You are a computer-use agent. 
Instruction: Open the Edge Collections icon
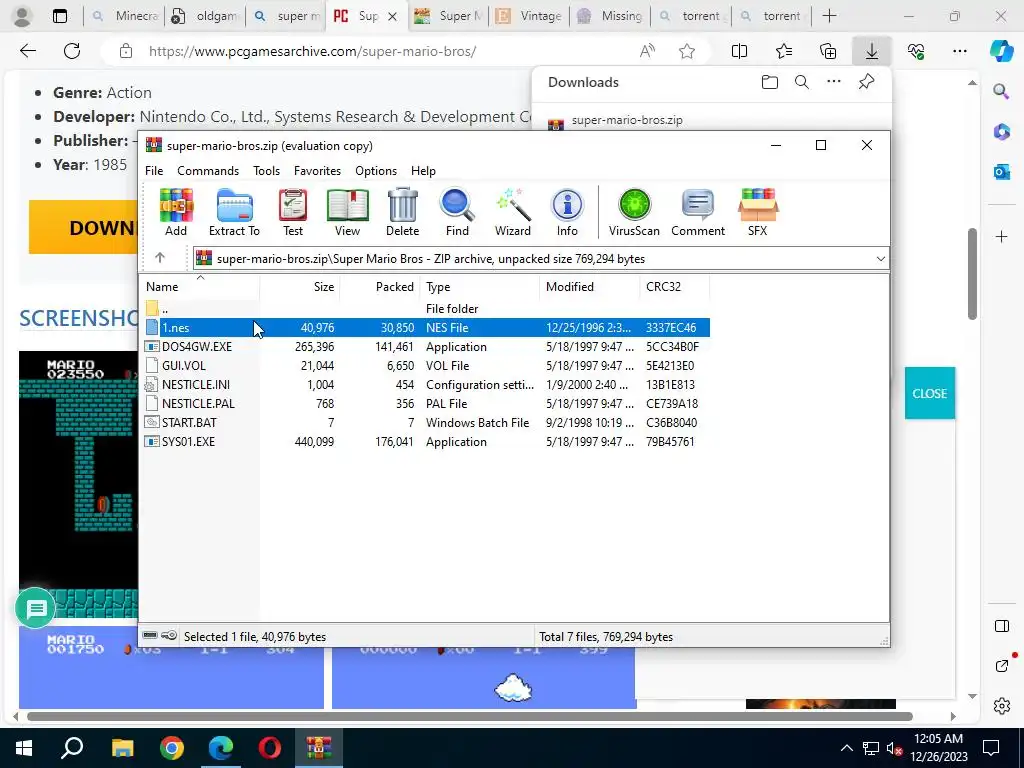(827, 51)
